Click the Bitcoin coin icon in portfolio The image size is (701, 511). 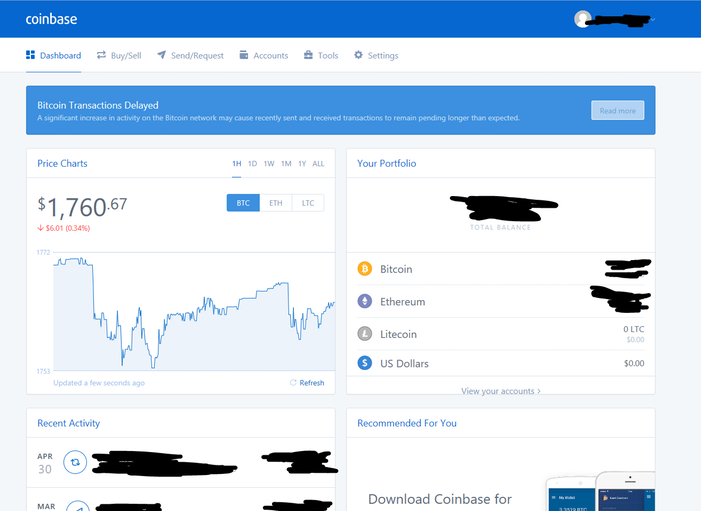pyautogui.click(x=364, y=269)
